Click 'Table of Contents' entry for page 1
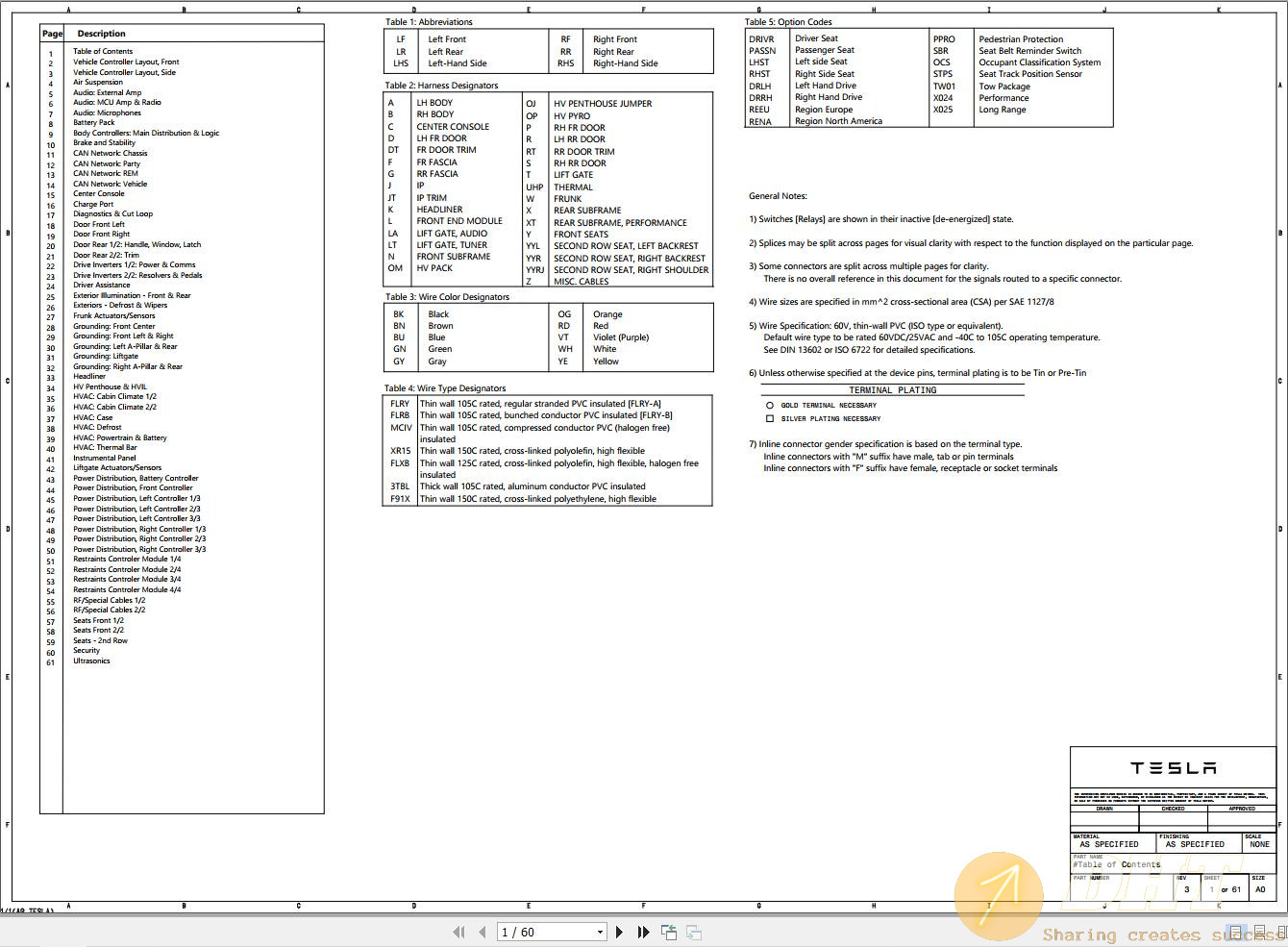 coord(103,52)
